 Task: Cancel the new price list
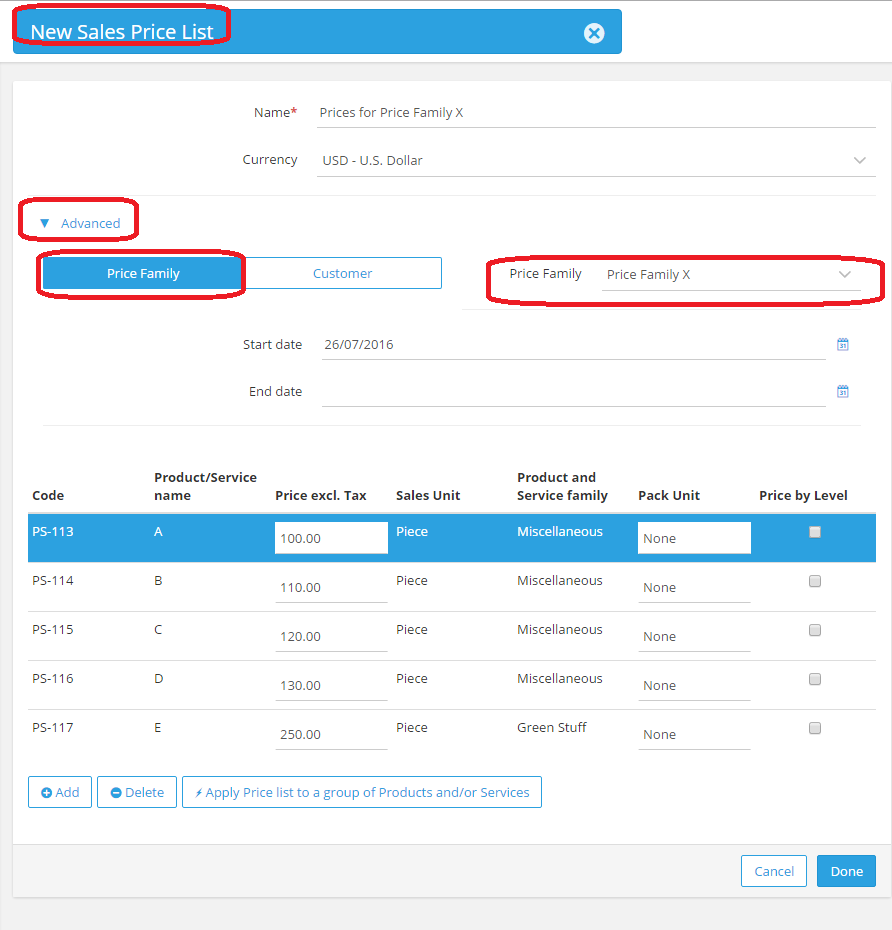(x=773, y=871)
